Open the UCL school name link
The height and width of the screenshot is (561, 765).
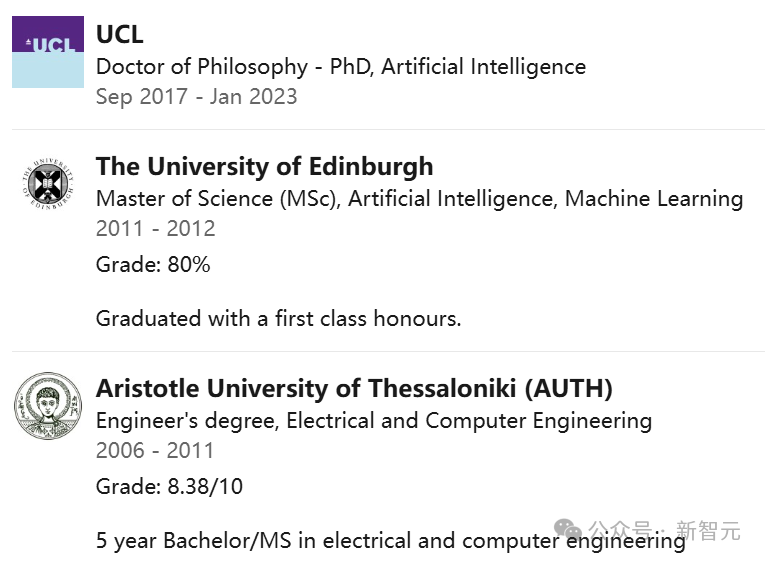click(x=119, y=34)
